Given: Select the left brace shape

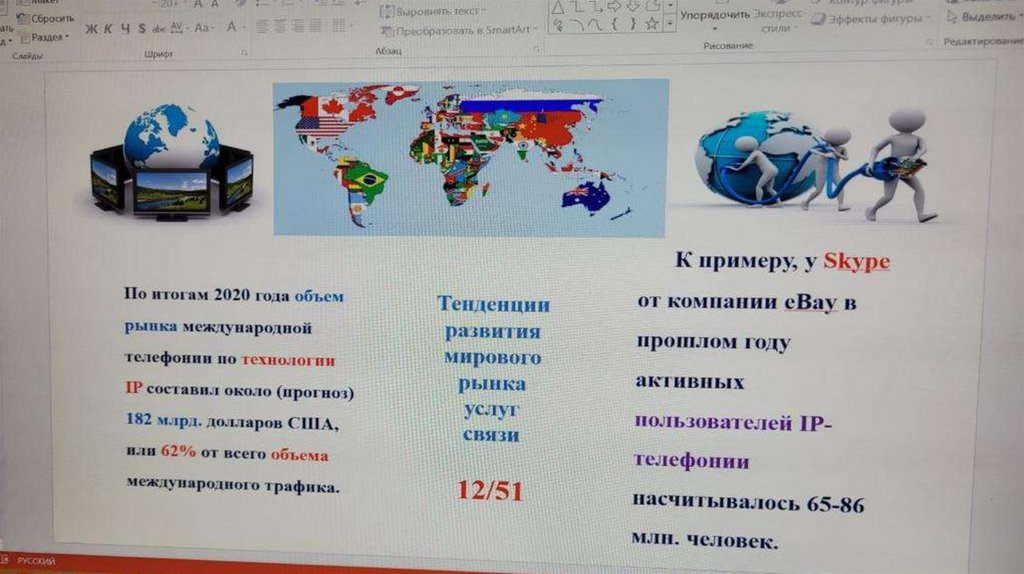Looking at the screenshot, I should (x=615, y=25).
